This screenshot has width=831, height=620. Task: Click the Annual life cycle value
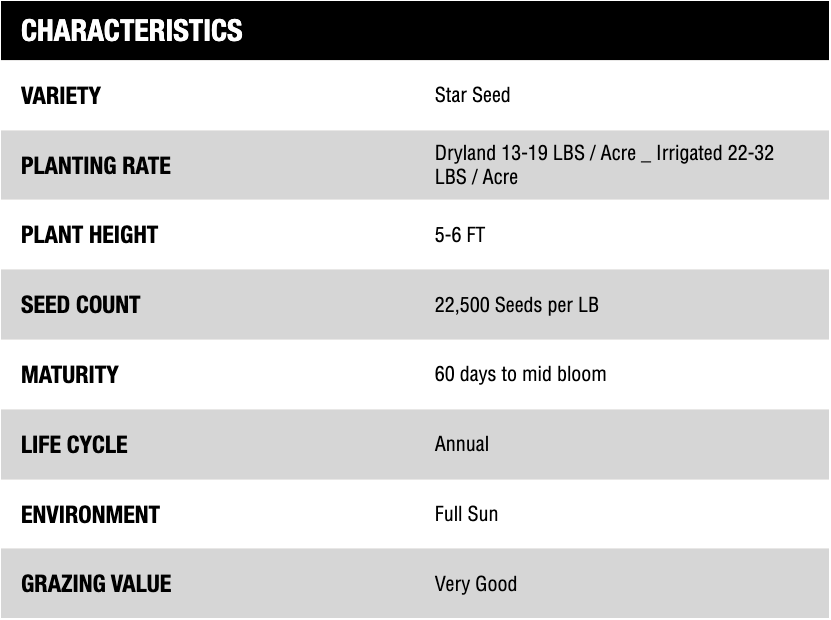point(461,444)
